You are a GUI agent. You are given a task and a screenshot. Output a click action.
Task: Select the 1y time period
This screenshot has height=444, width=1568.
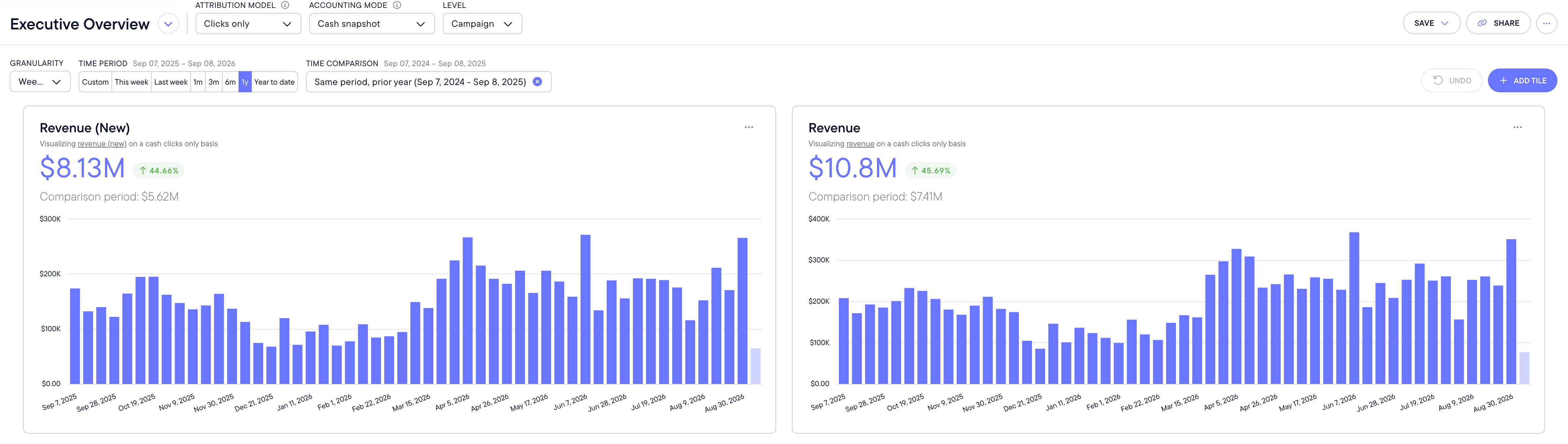245,82
